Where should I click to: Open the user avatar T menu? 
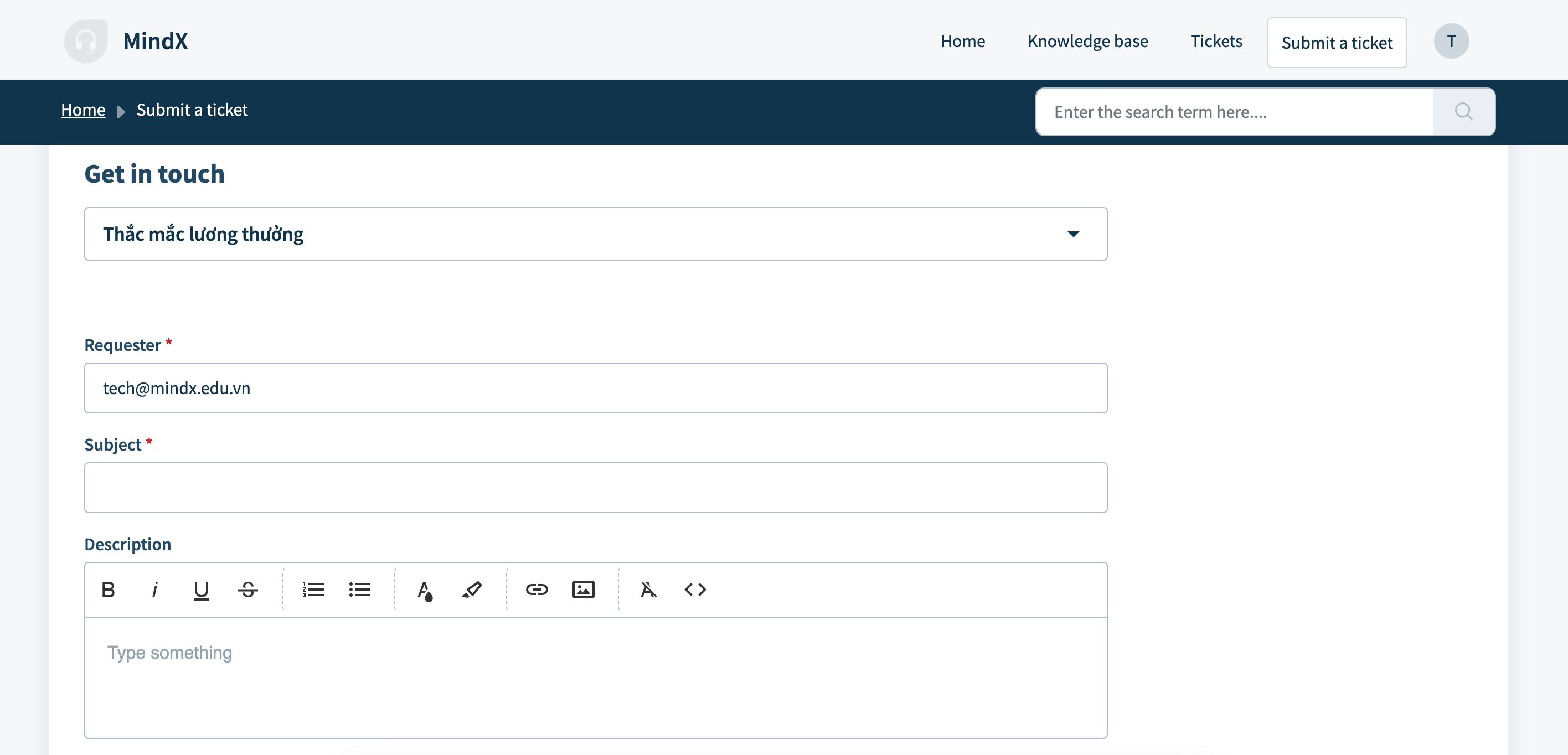point(1451,42)
